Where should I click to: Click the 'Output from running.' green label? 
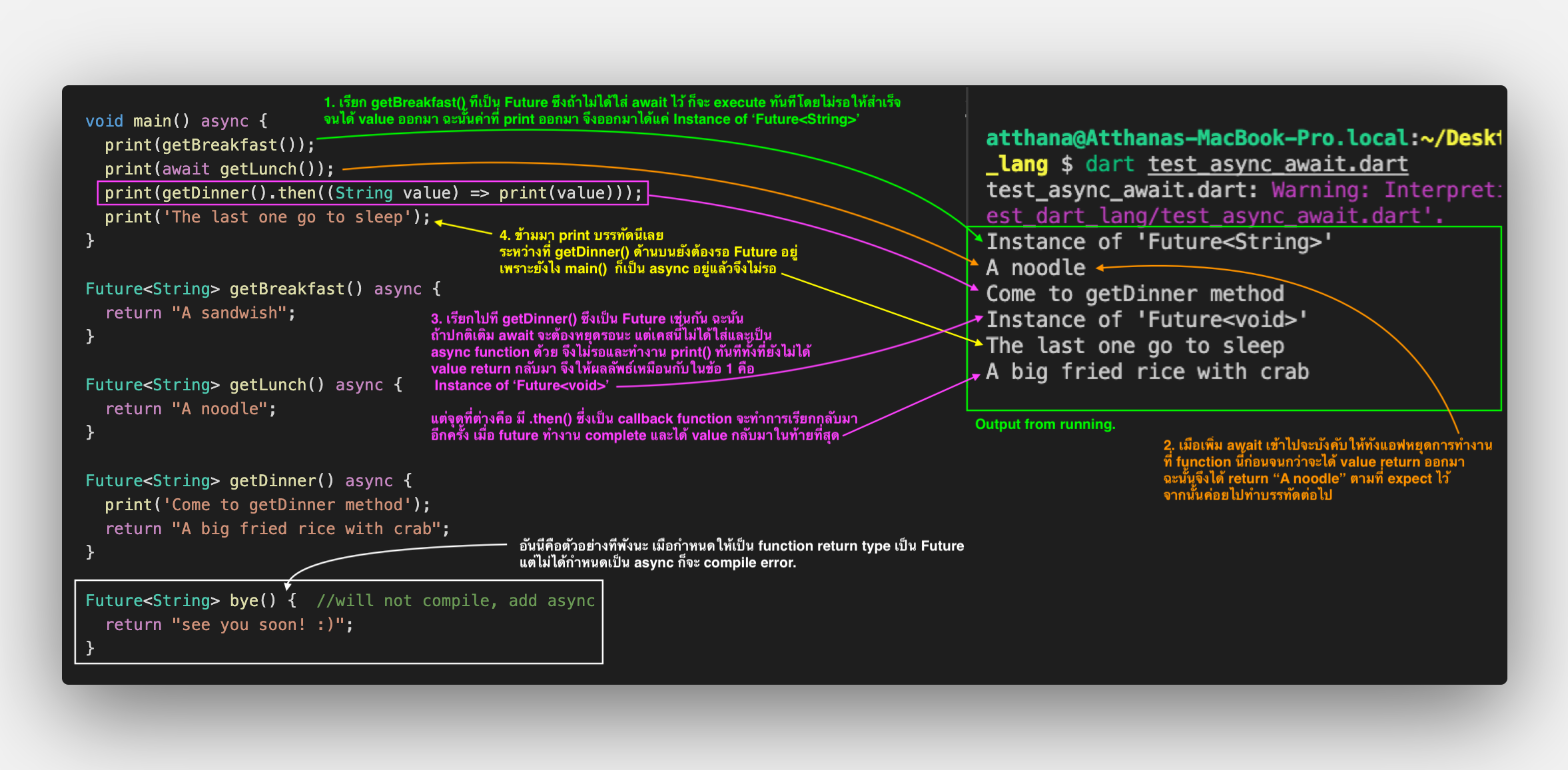(1044, 424)
